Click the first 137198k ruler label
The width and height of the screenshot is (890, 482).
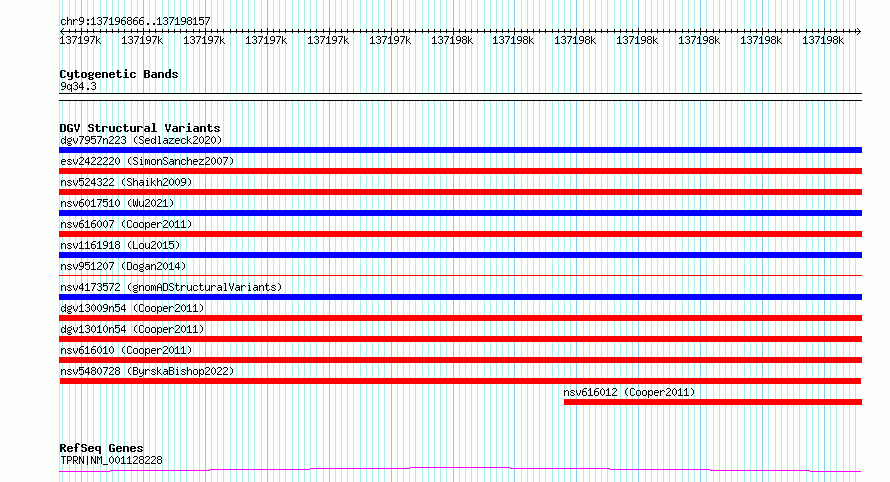[452, 41]
